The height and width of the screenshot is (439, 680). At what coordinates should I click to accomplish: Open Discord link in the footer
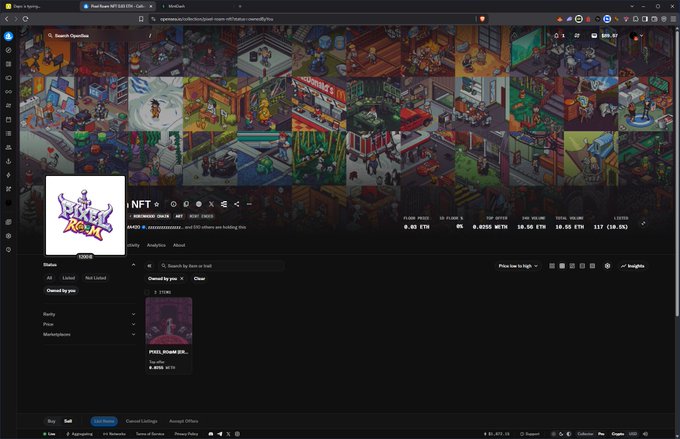pos(211,434)
